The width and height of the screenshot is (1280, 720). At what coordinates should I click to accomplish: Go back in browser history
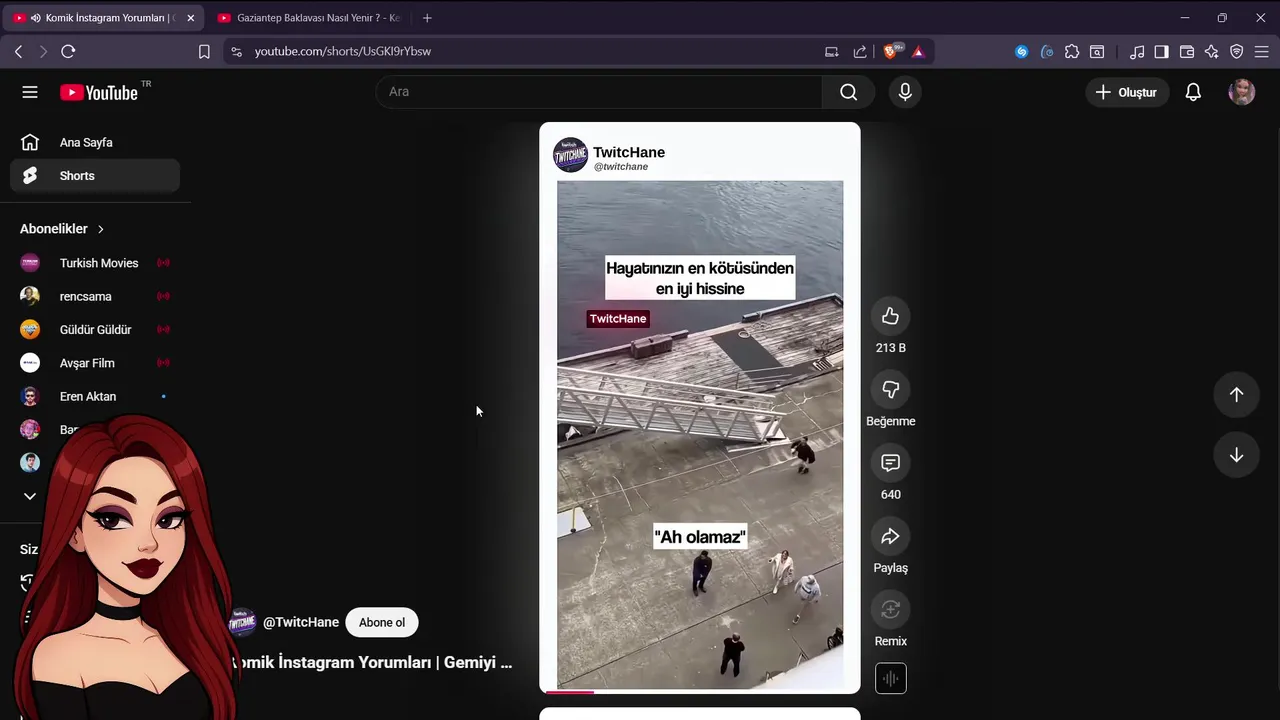tap(18, 51)
